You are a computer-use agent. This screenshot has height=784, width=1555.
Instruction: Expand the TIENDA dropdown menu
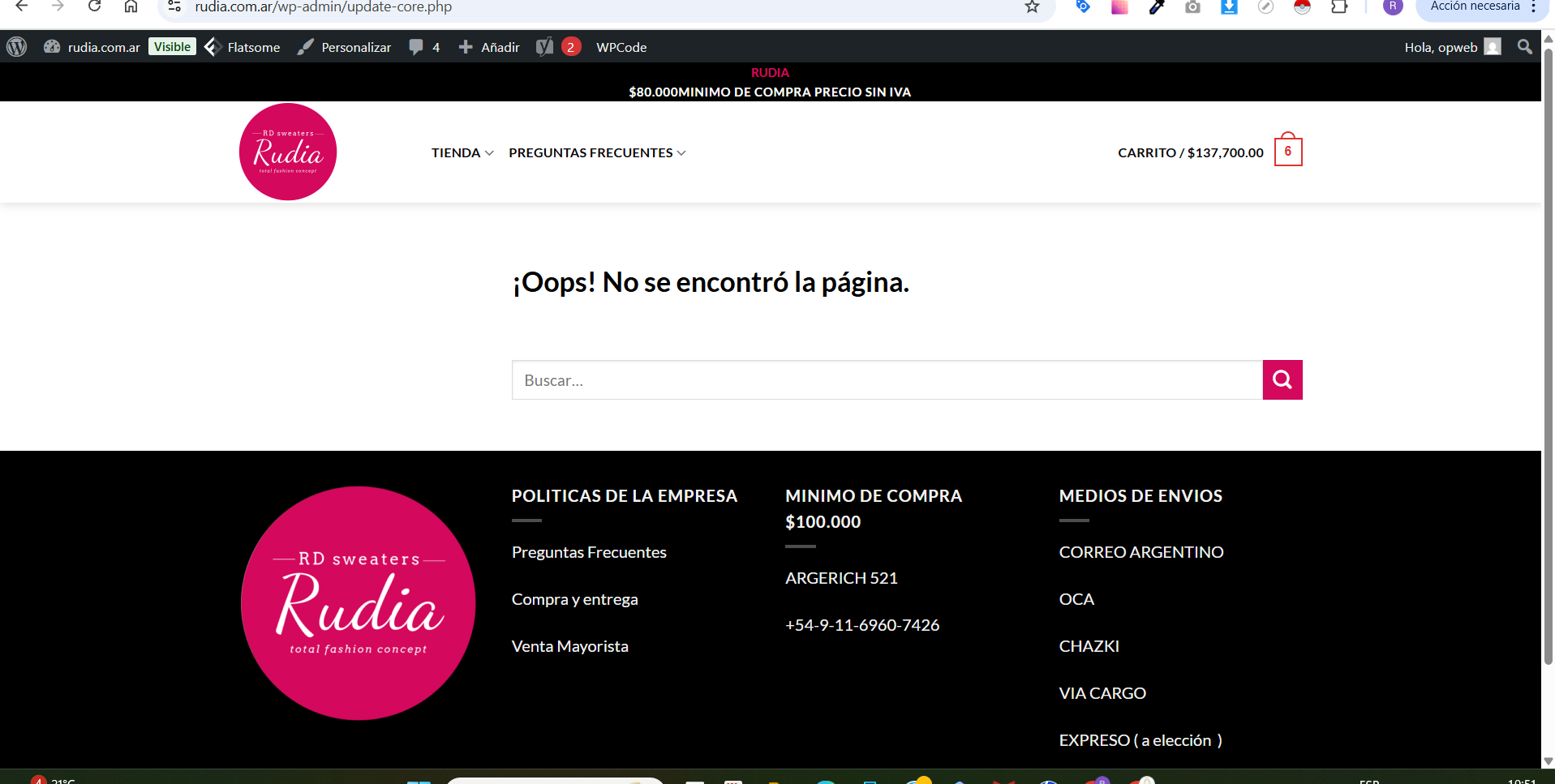(462, 153)
